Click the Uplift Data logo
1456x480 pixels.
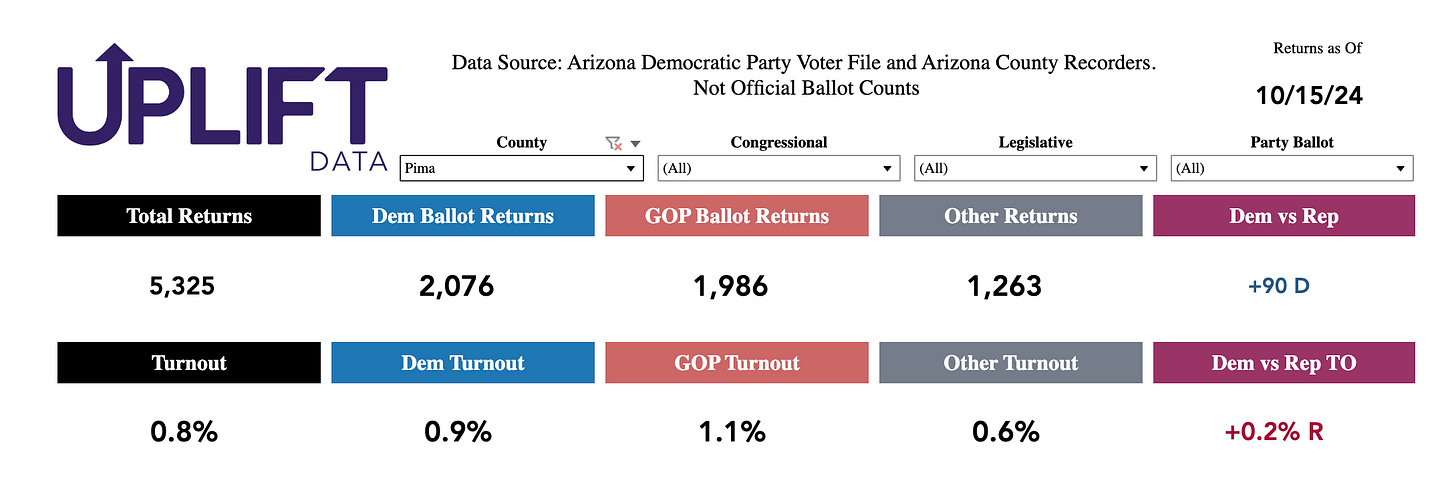(222, 108)
